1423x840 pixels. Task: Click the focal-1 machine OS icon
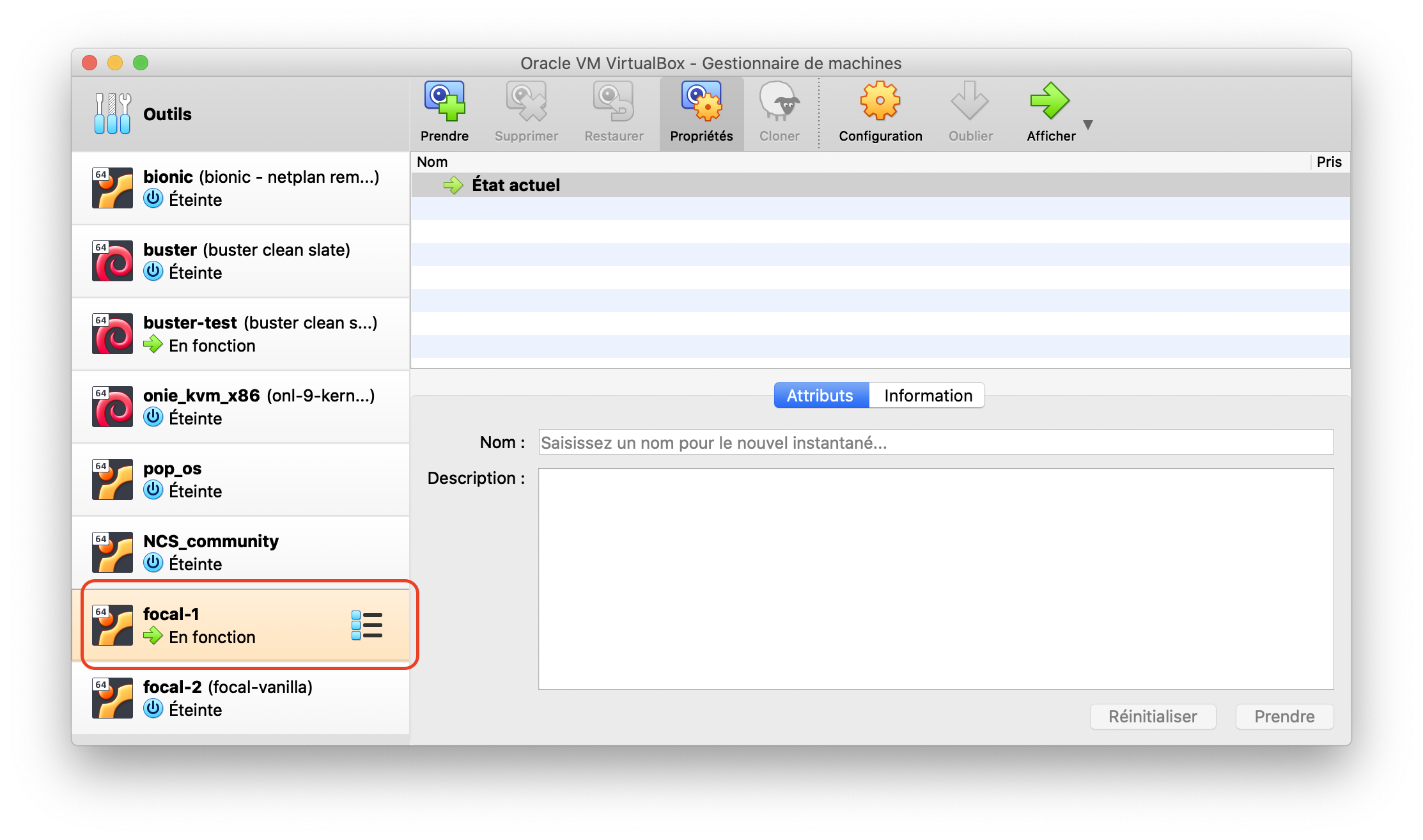click(x=113, y=625)
